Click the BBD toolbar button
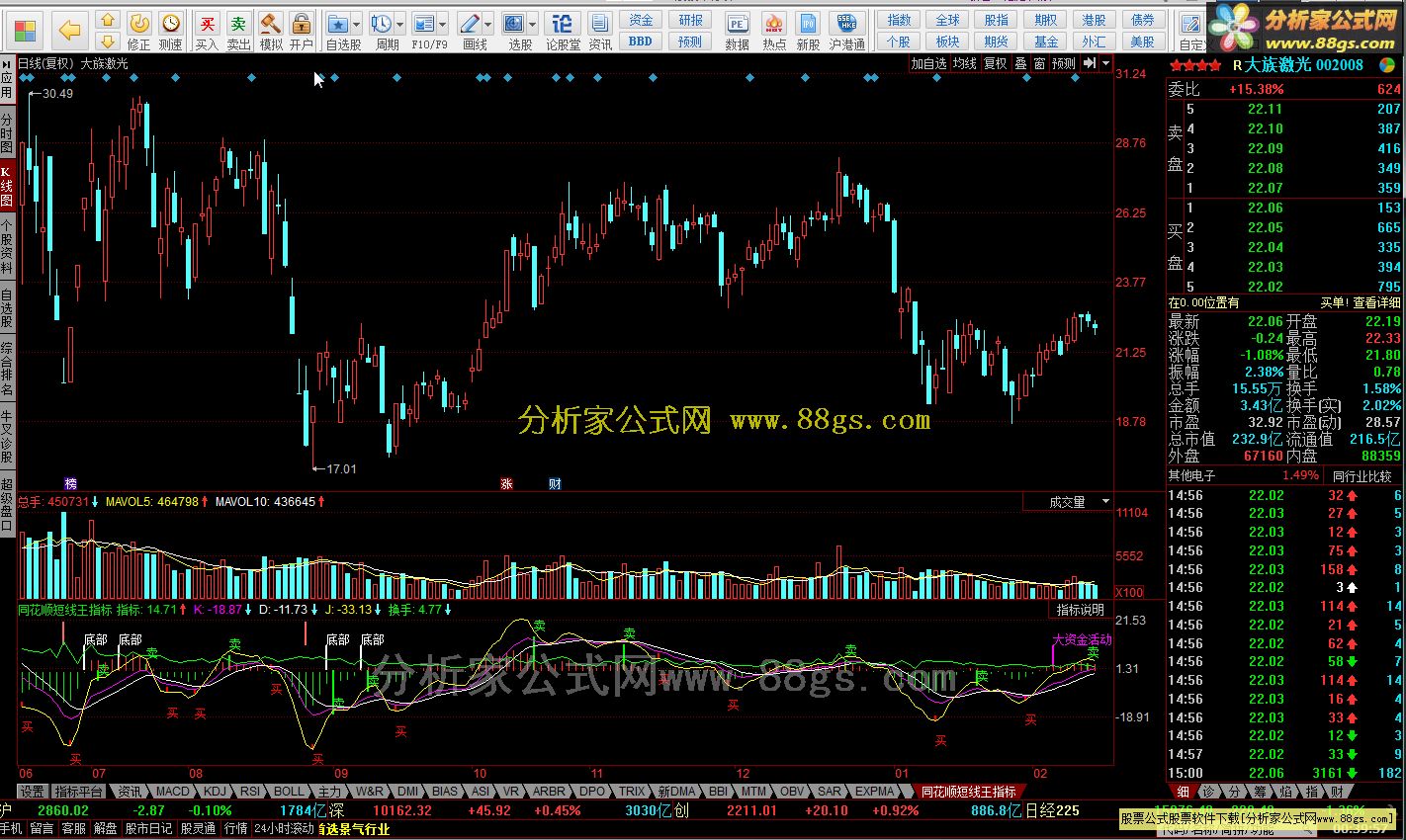The height and width of the screenshot is (840, 1406). point(641,41)
